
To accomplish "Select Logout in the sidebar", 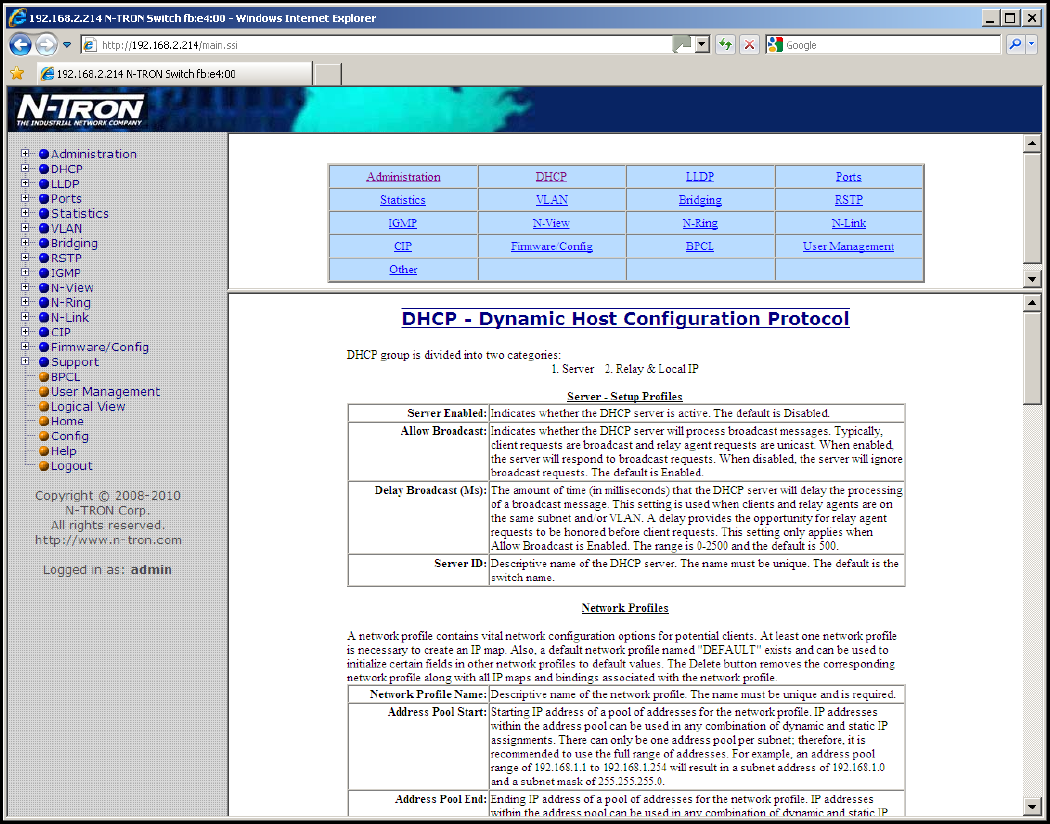I will pos(72,466).
